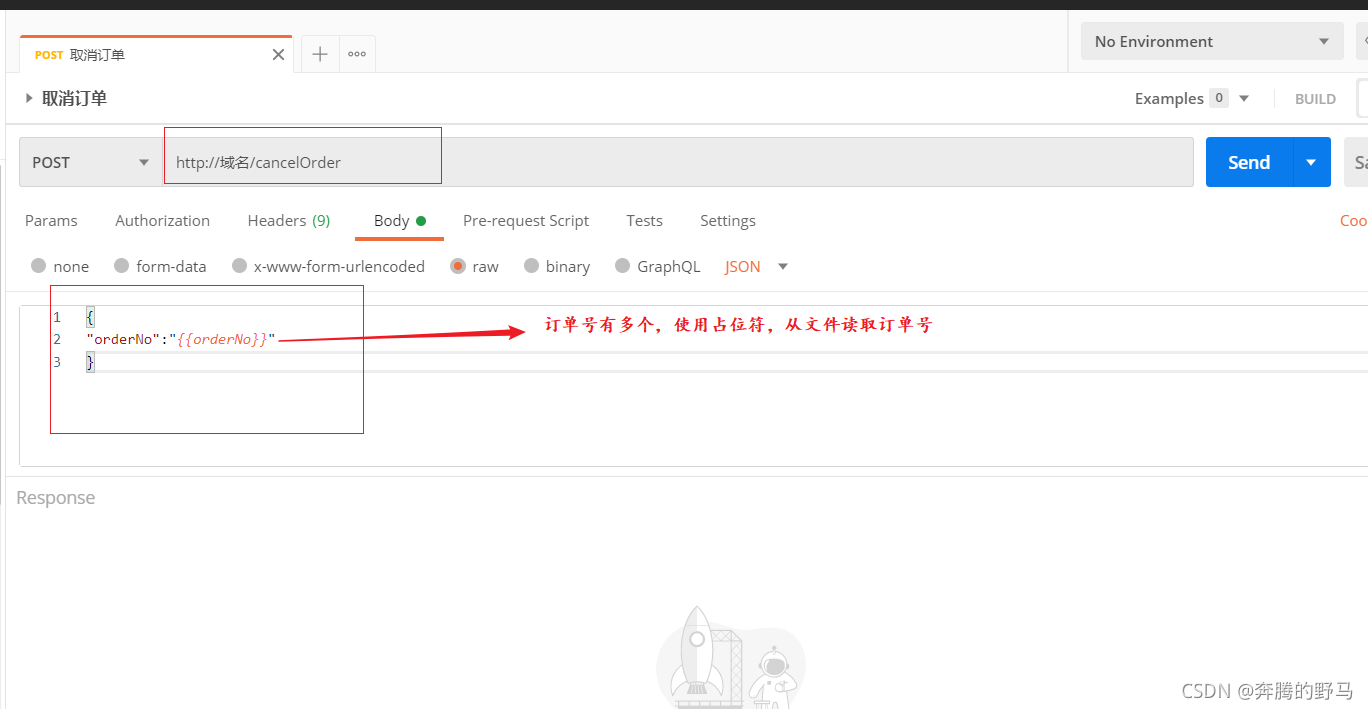Image resolution: width=1368 pixels, height=709 pixels.
Task: Close the 取消订单 request tab
Action: (x=278, y=55)
